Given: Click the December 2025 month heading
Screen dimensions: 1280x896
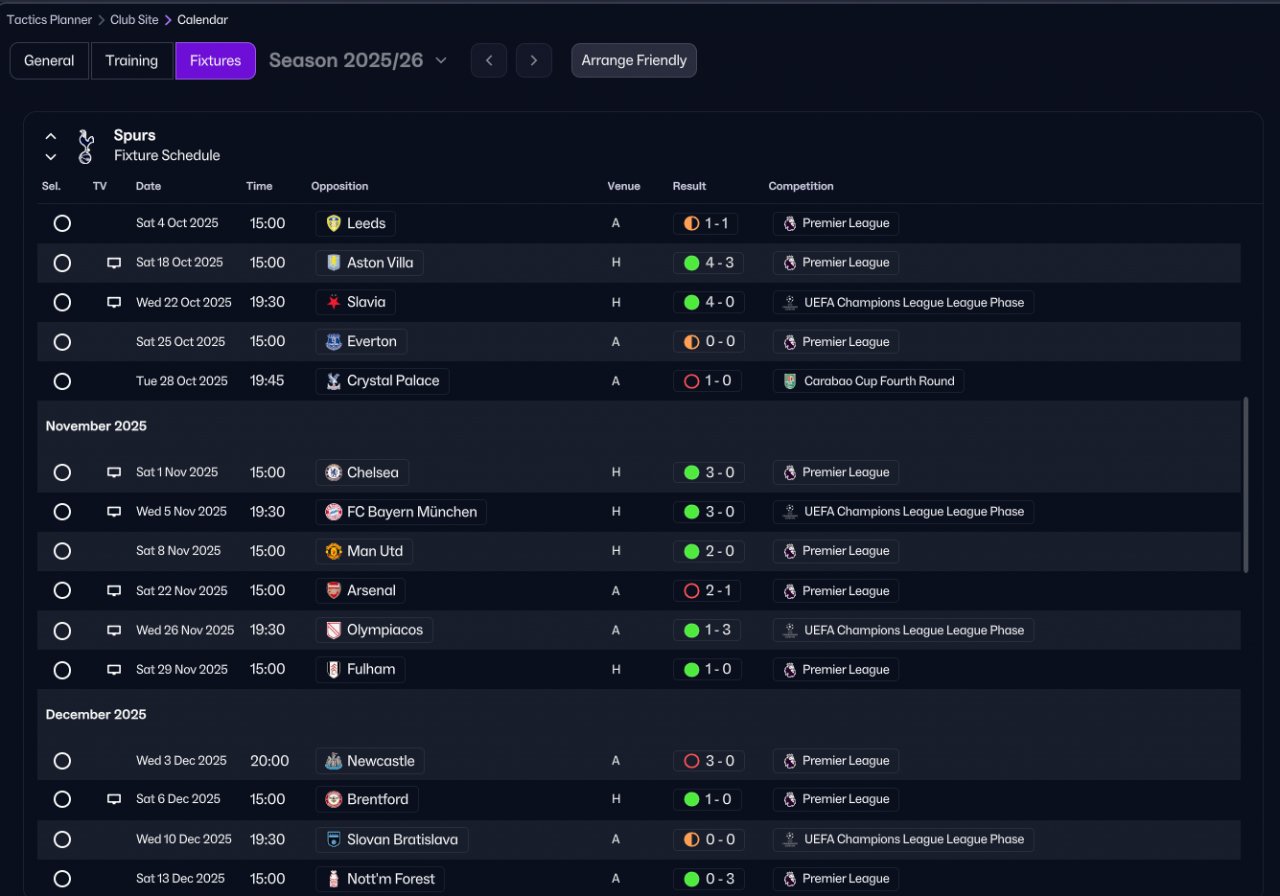Looking at the screenshot, I should tap(96, 714).
